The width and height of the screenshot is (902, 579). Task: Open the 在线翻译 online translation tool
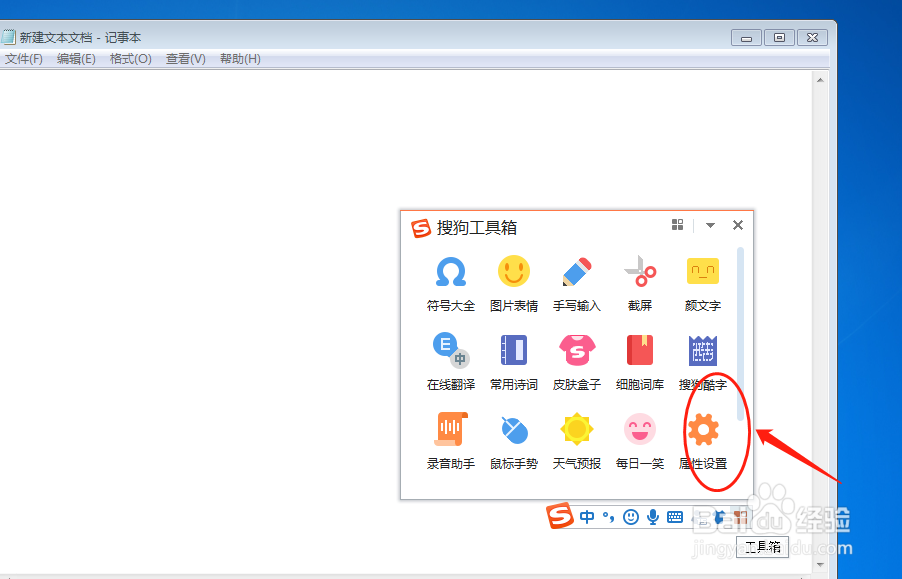pyautogui.click(x=451, y=363)
